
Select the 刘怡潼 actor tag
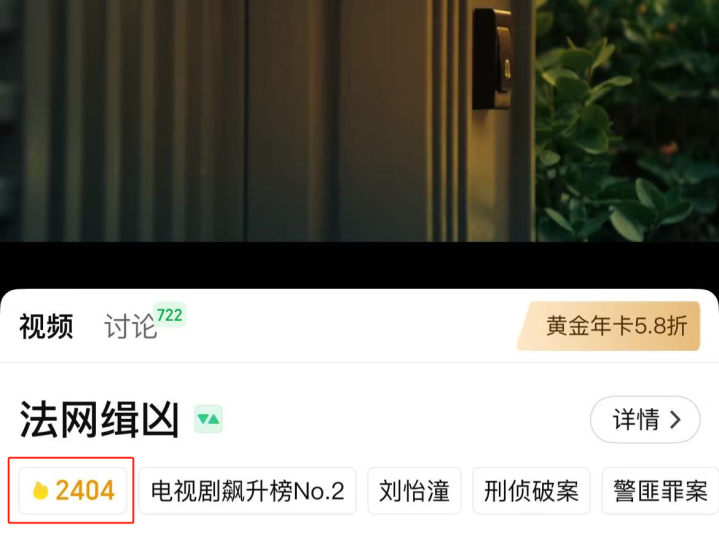coord(414,491)
